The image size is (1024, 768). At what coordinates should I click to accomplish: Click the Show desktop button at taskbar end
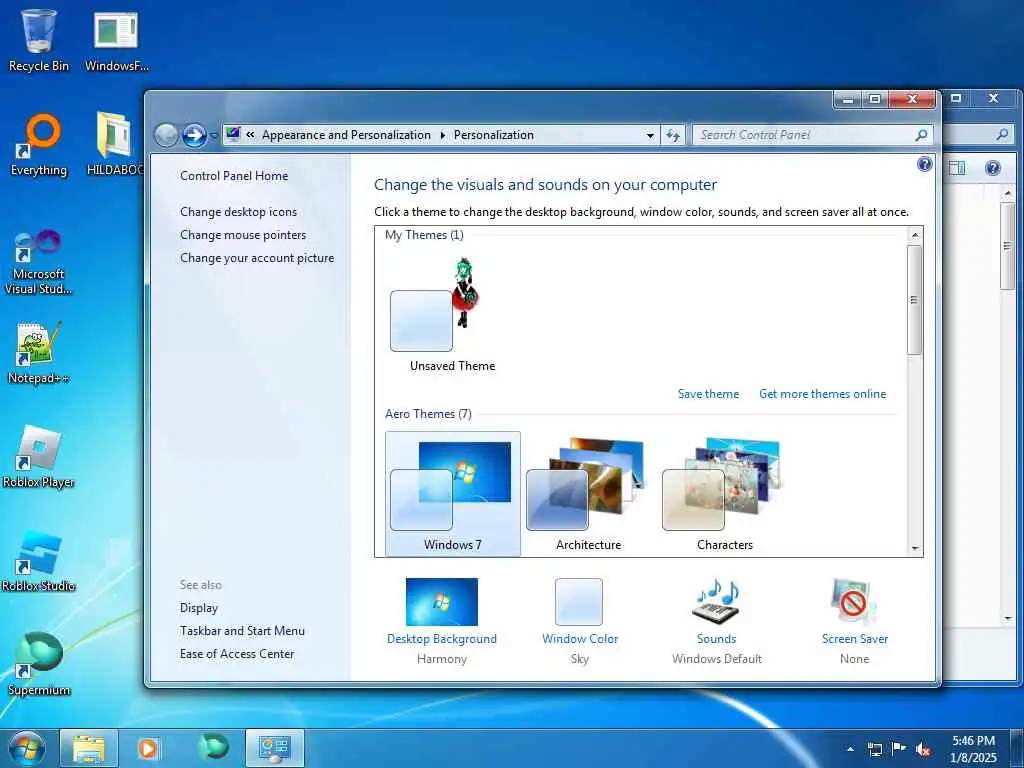(x=1017, y=749)
